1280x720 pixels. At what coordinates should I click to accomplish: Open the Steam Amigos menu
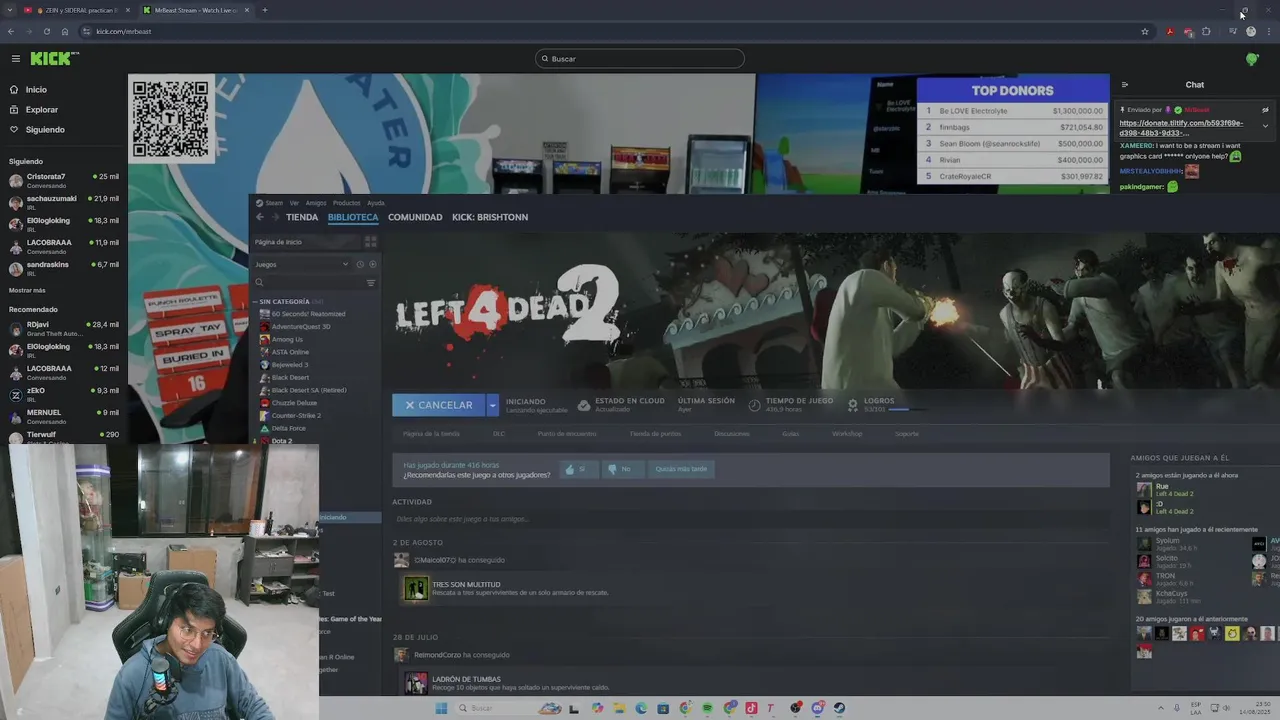(316, 203)
